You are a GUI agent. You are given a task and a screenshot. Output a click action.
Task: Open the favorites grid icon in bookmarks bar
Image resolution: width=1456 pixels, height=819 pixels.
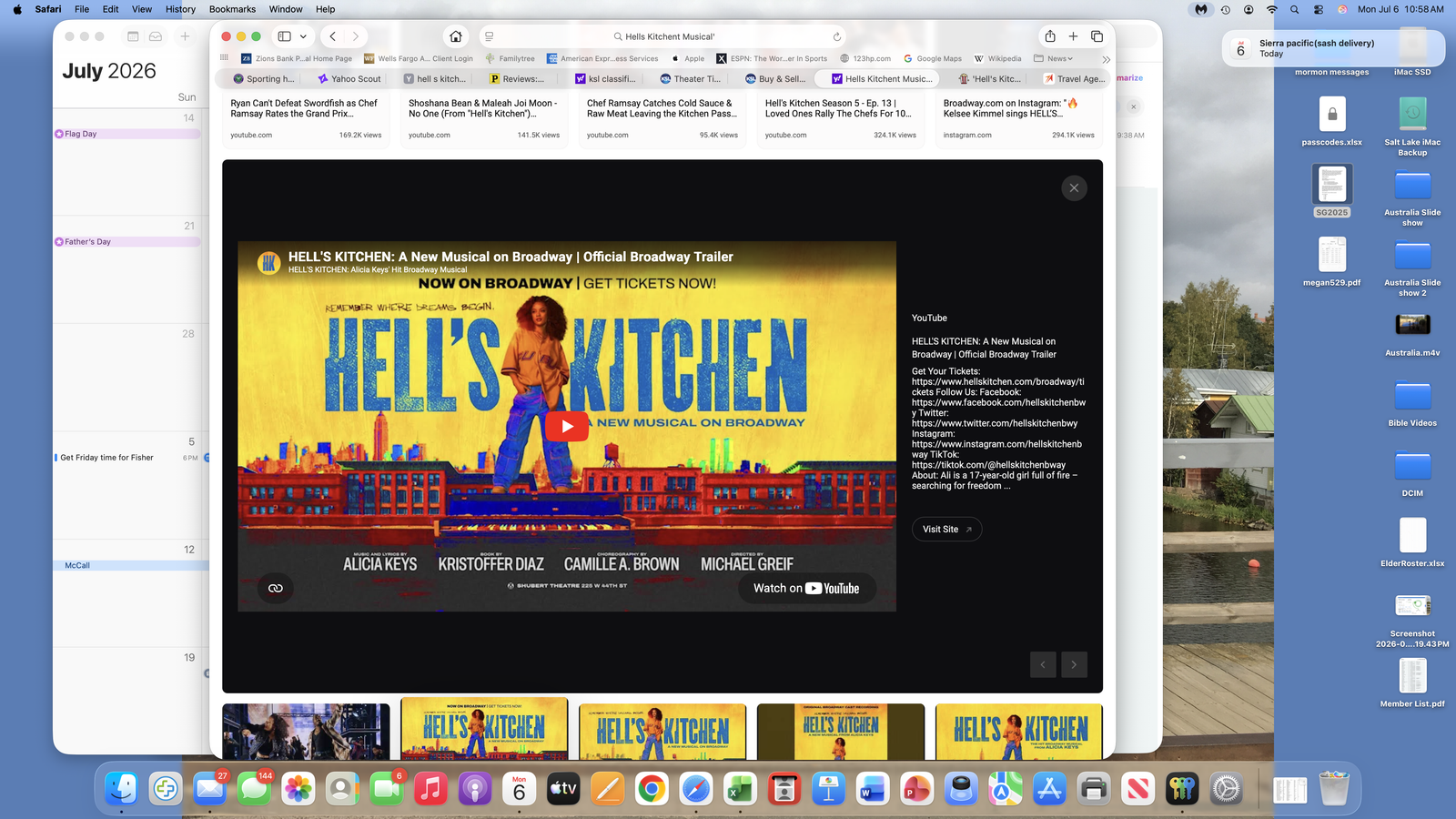224,58
